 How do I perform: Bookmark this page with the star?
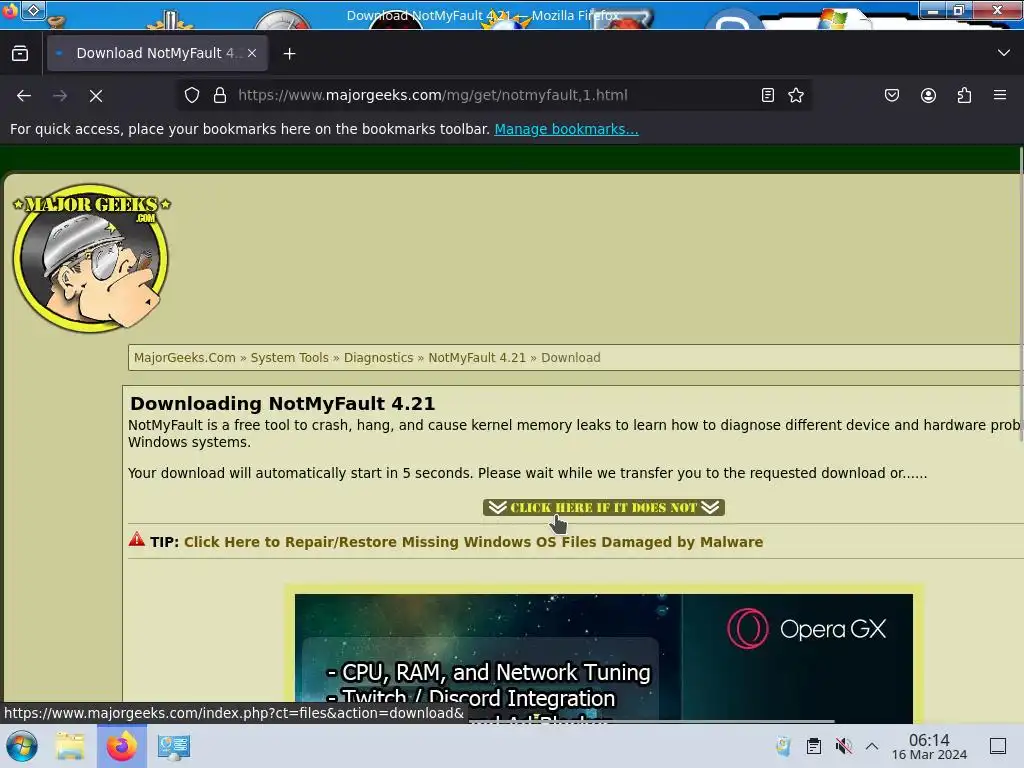pos(796,95)
